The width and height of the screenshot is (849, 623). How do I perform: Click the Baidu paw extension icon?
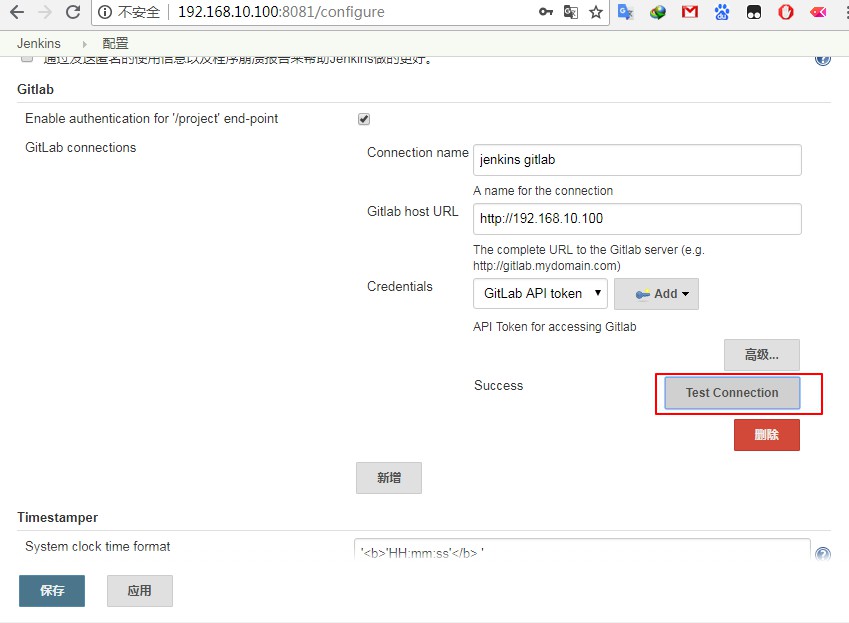point(722,12)
